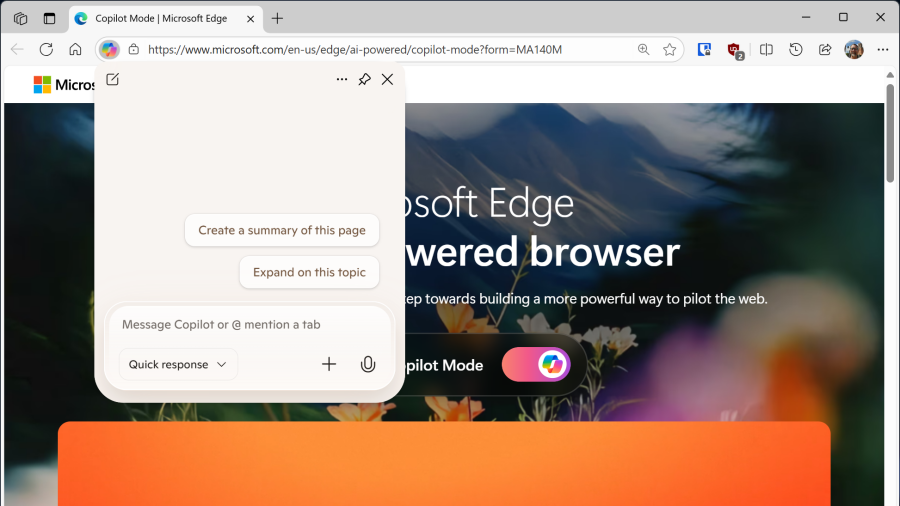
Task: Close the Copilot Mode tab
Action: (x=250, y=19)
